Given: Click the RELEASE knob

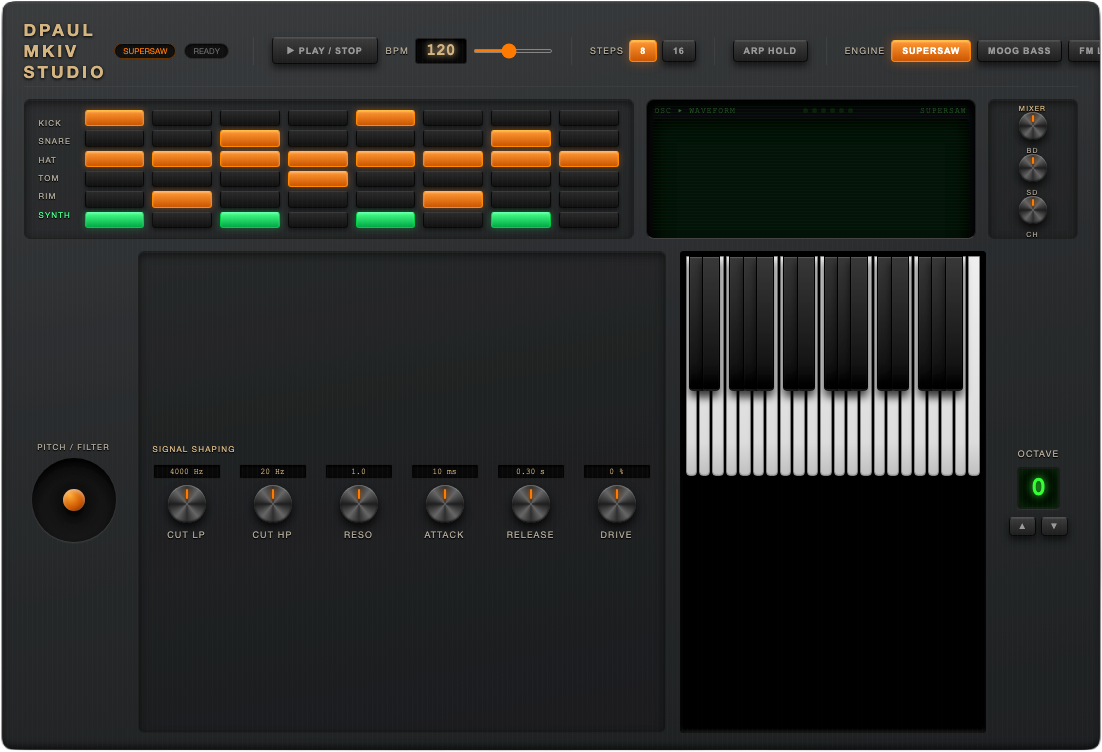Looking at the screenshot, I should (x=531, y=504).
